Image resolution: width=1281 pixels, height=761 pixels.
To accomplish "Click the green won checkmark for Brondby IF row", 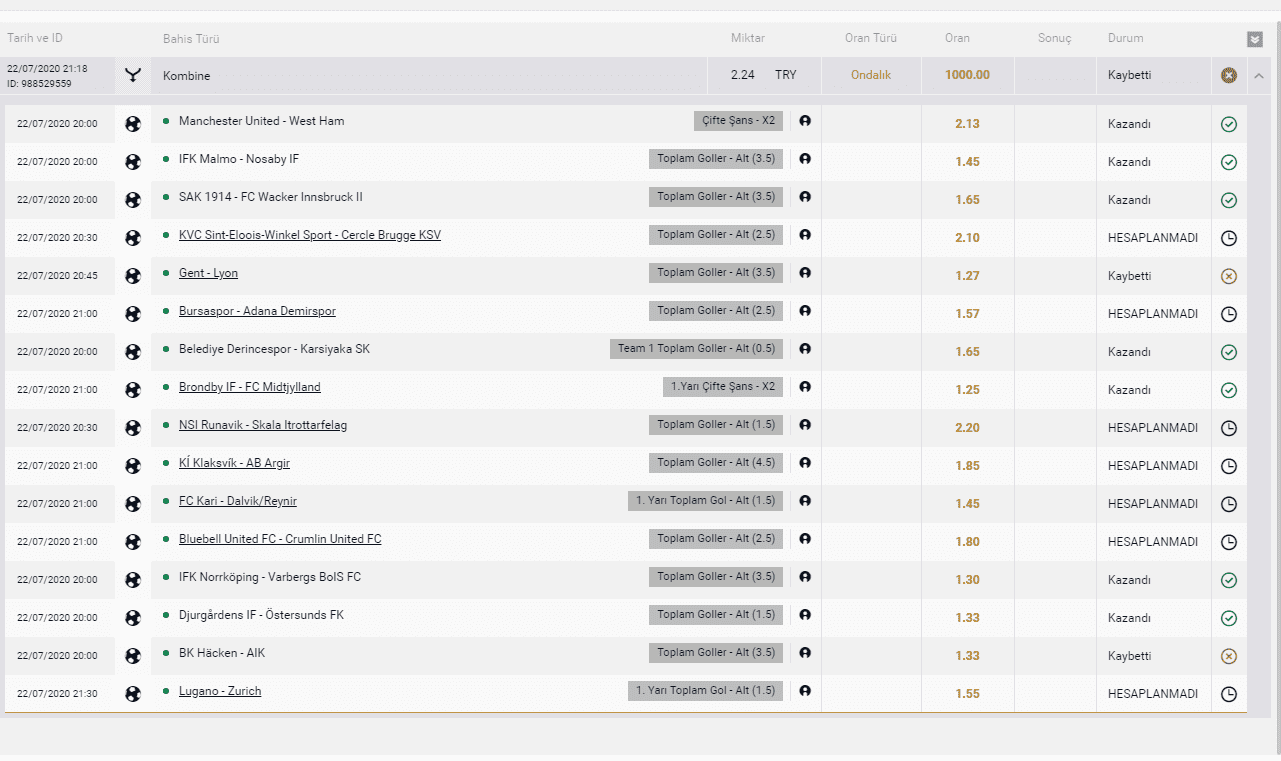I will pos(1229,390).
